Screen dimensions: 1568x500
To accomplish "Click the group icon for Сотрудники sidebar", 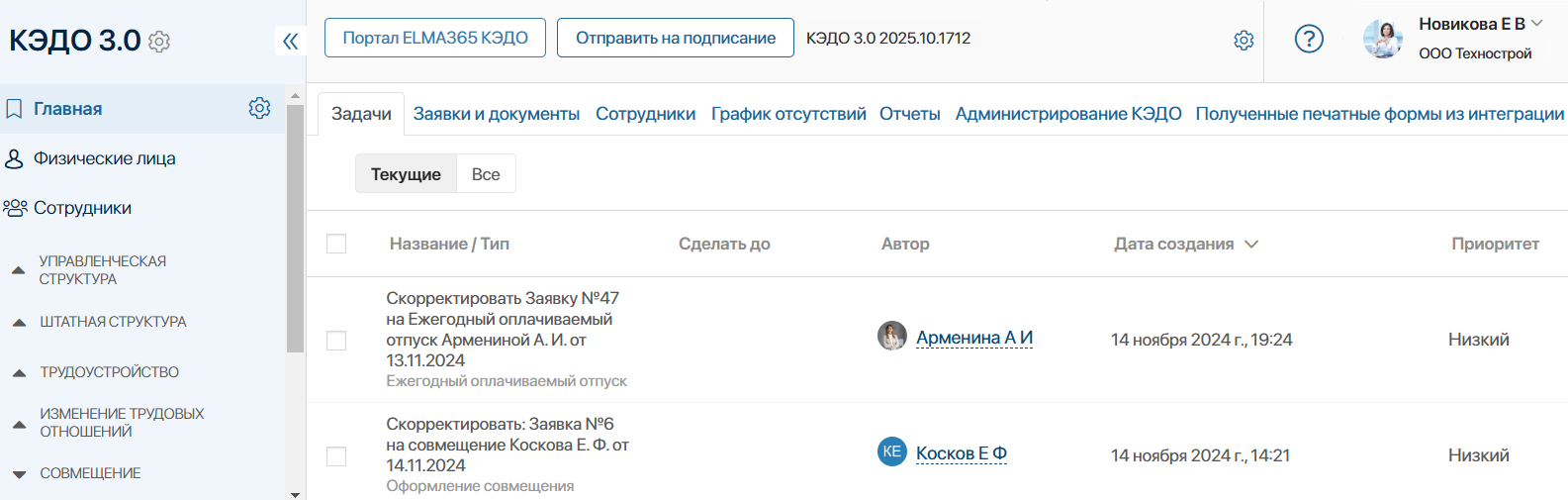I will [15, 208].
